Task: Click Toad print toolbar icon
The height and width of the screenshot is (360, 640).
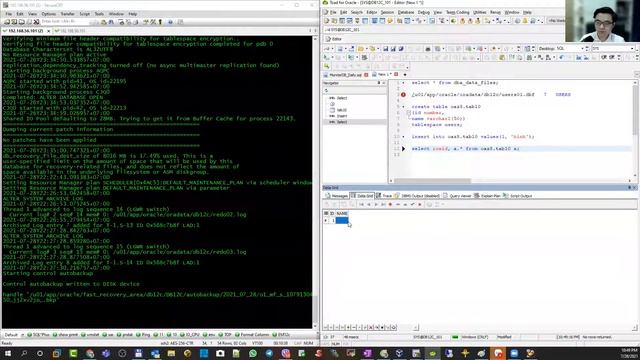Action: click(x=427, y=49)
